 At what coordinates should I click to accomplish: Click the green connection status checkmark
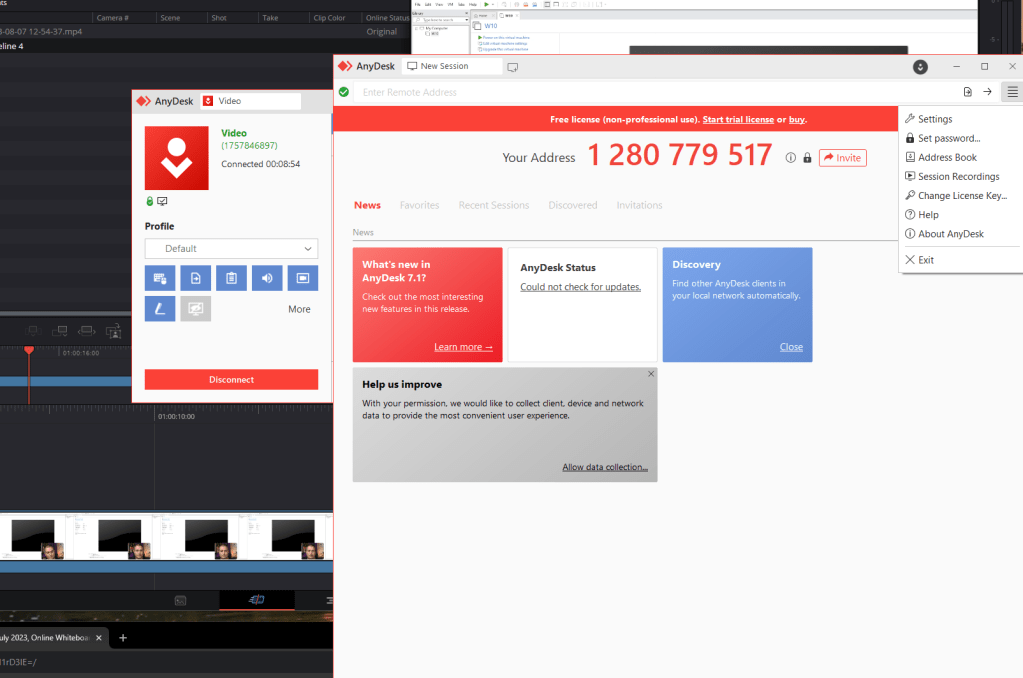pos(344,92)
